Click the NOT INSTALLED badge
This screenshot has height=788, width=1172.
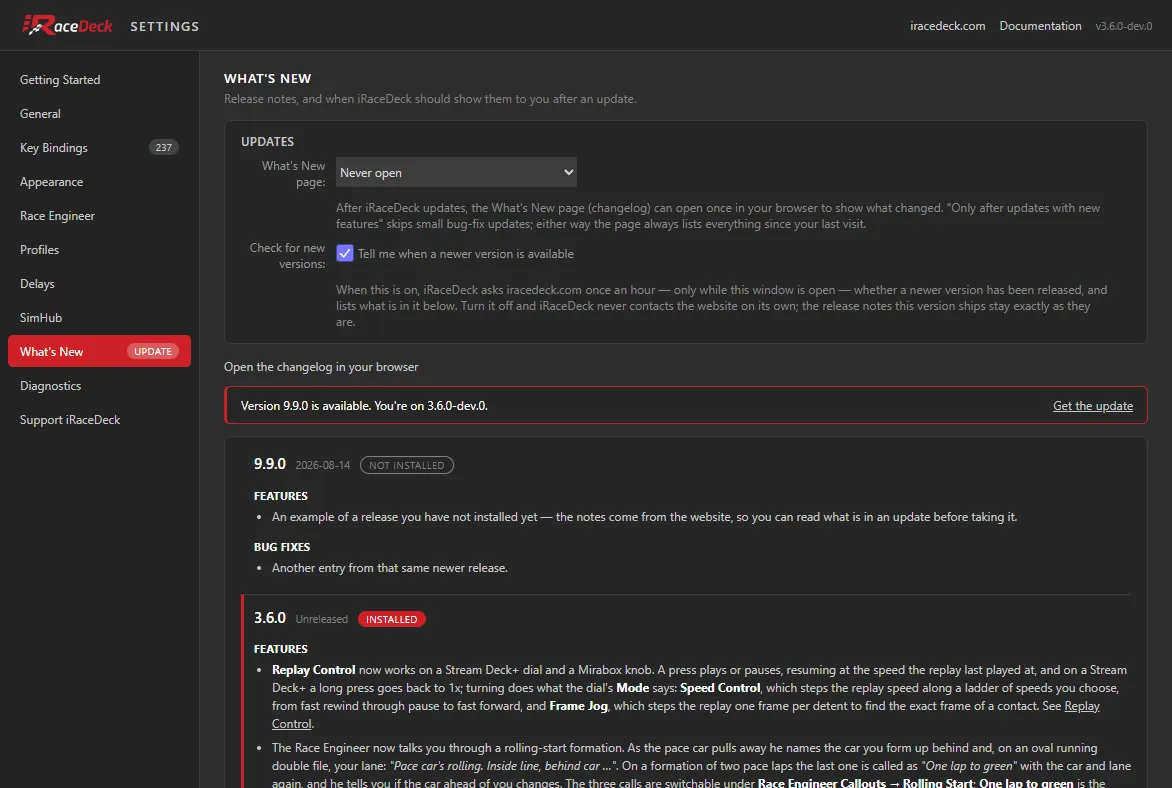[x=407, y=465]
